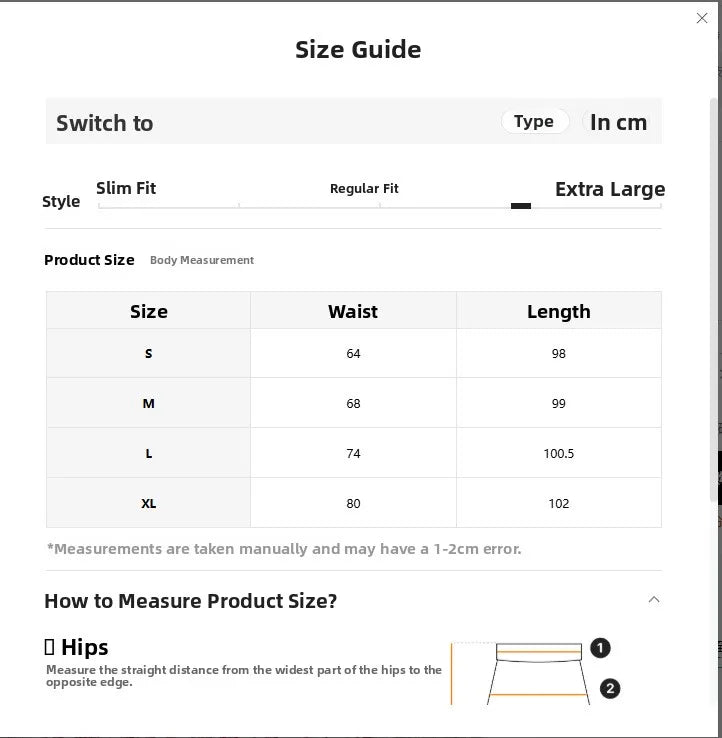
Task: Click the Hips measurement heading
Action: pyautogui.click(x=76, y=647)
